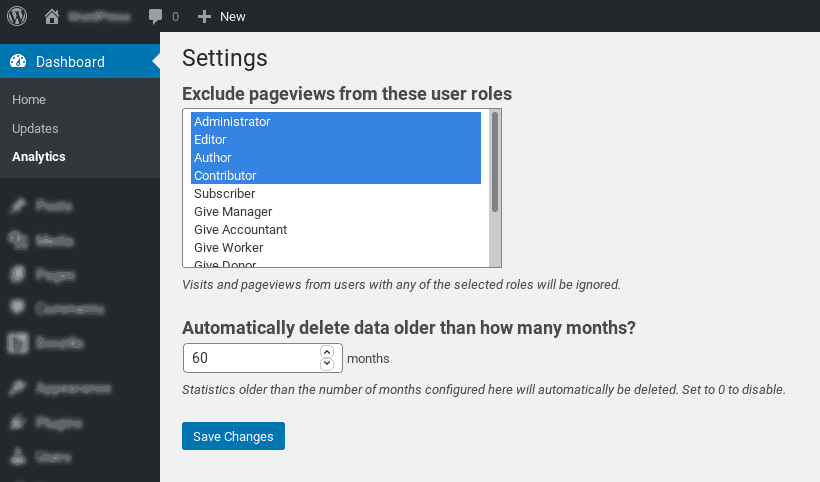
Task: Go to Updates submenu item
Action: tap(35, 129)
